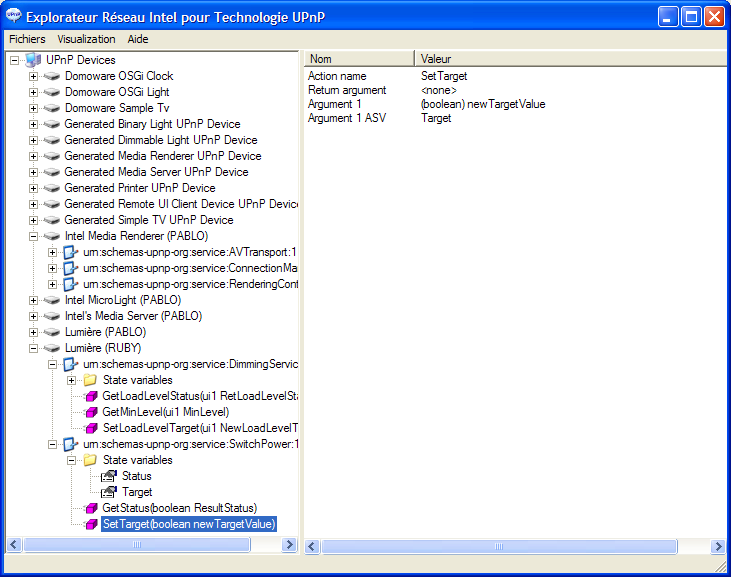Click the AVTransport service icon
Image resolution: width=731 pixels, height=577 pixels.
pos(71,252)
